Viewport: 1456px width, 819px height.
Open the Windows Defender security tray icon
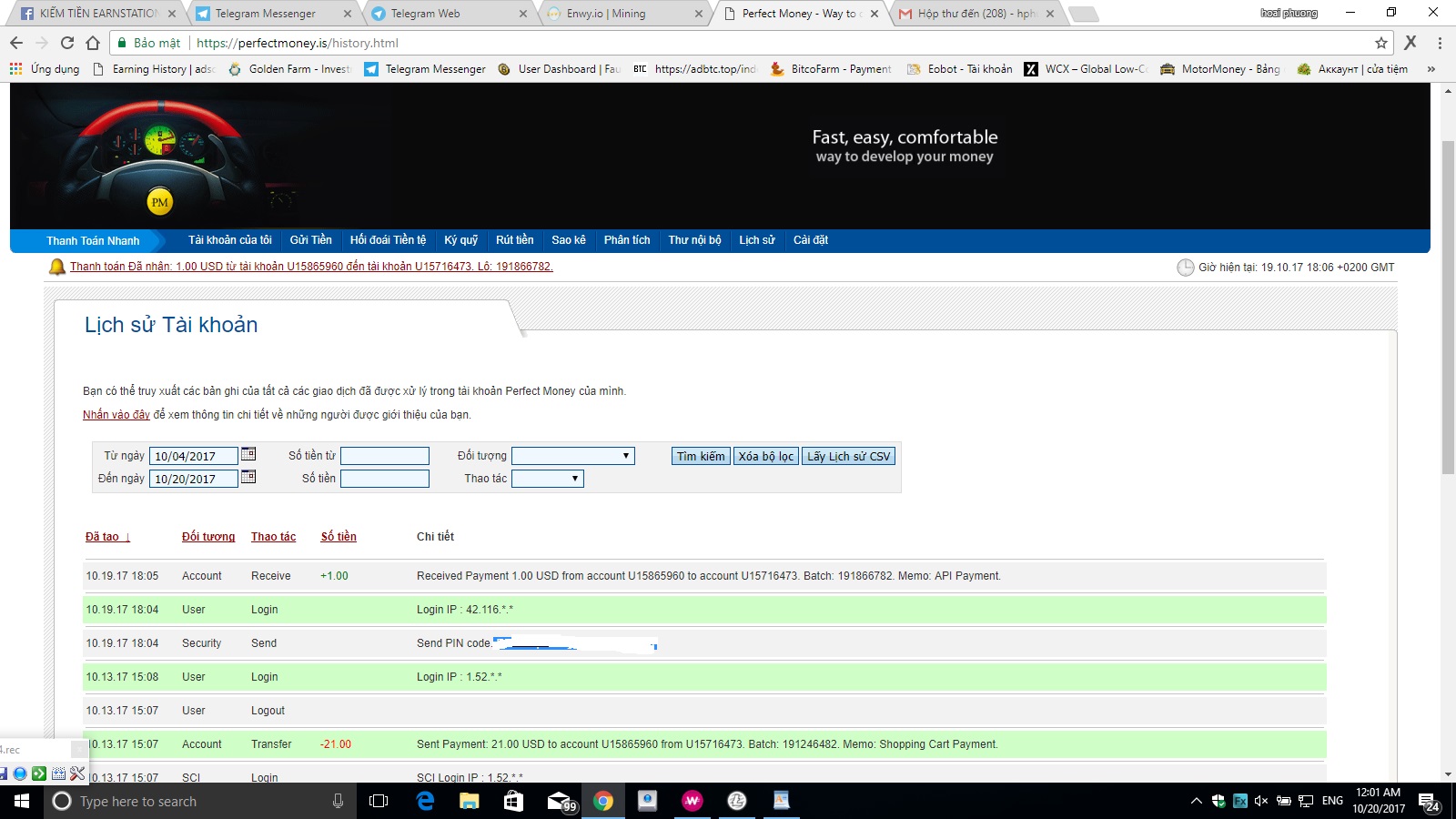point(1218,801)
